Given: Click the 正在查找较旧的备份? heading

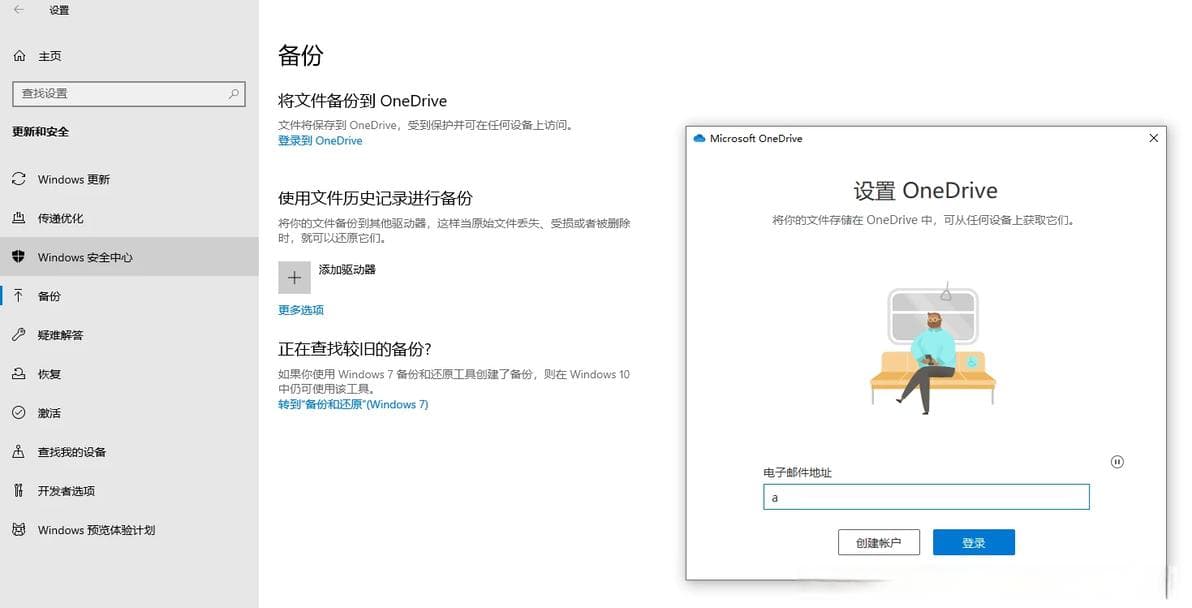Looking at the screenshot, I should pyautogui.click(x=355, y=349).
